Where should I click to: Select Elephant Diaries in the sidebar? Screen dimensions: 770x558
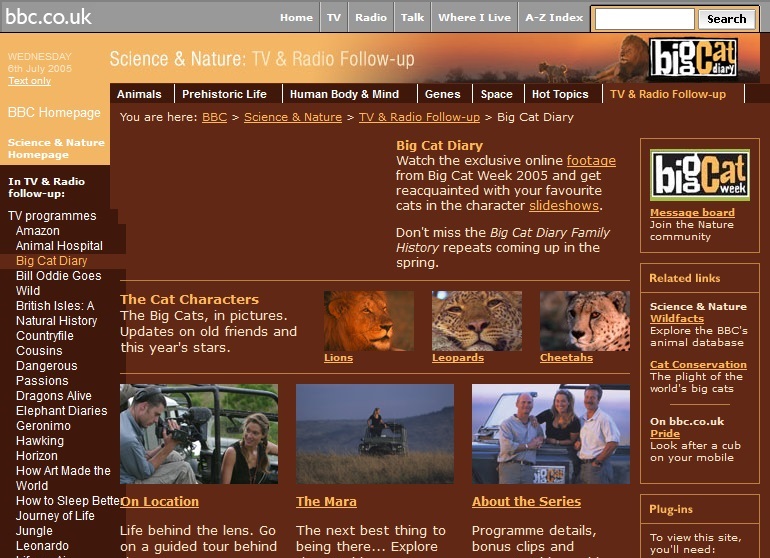tap(61, 411)
